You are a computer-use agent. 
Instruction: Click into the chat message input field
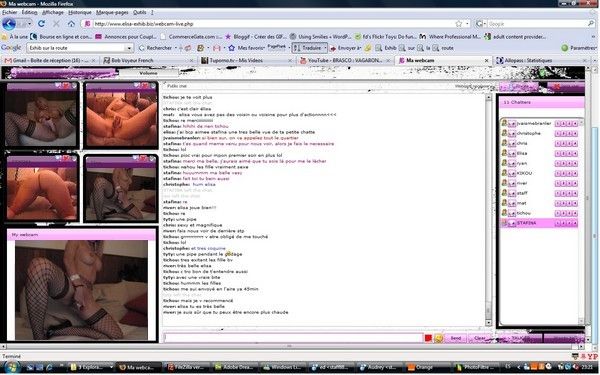pyautogui.click(x=293, y=338)
